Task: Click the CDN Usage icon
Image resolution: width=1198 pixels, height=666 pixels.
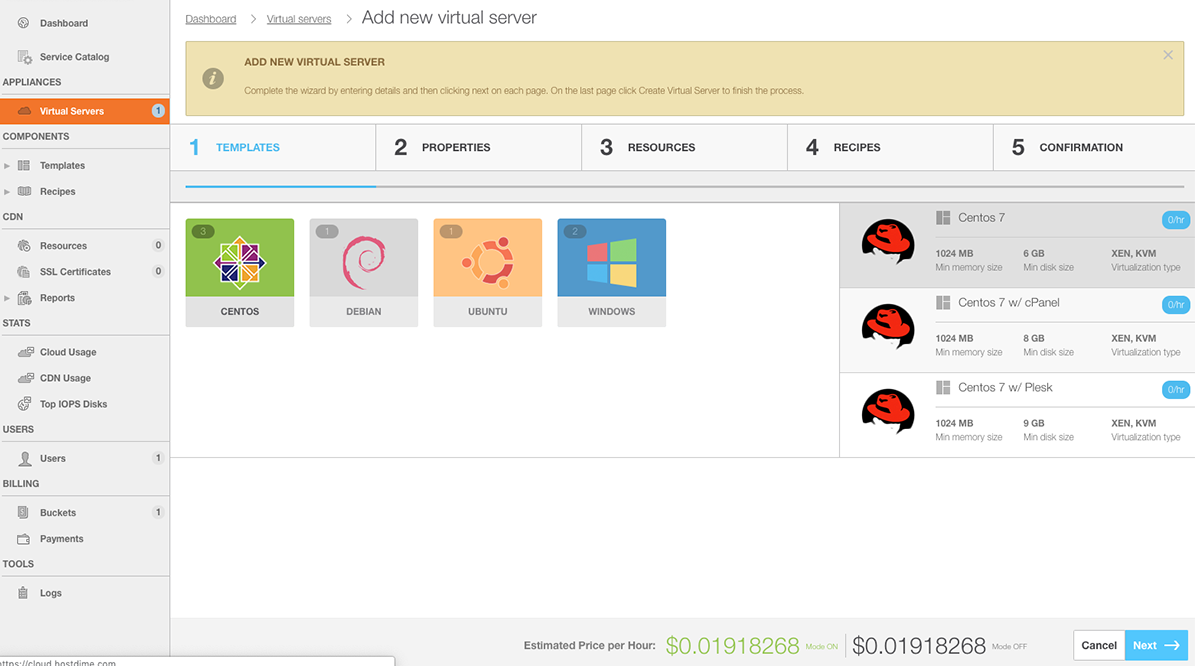Action: (x=25, y=378)
